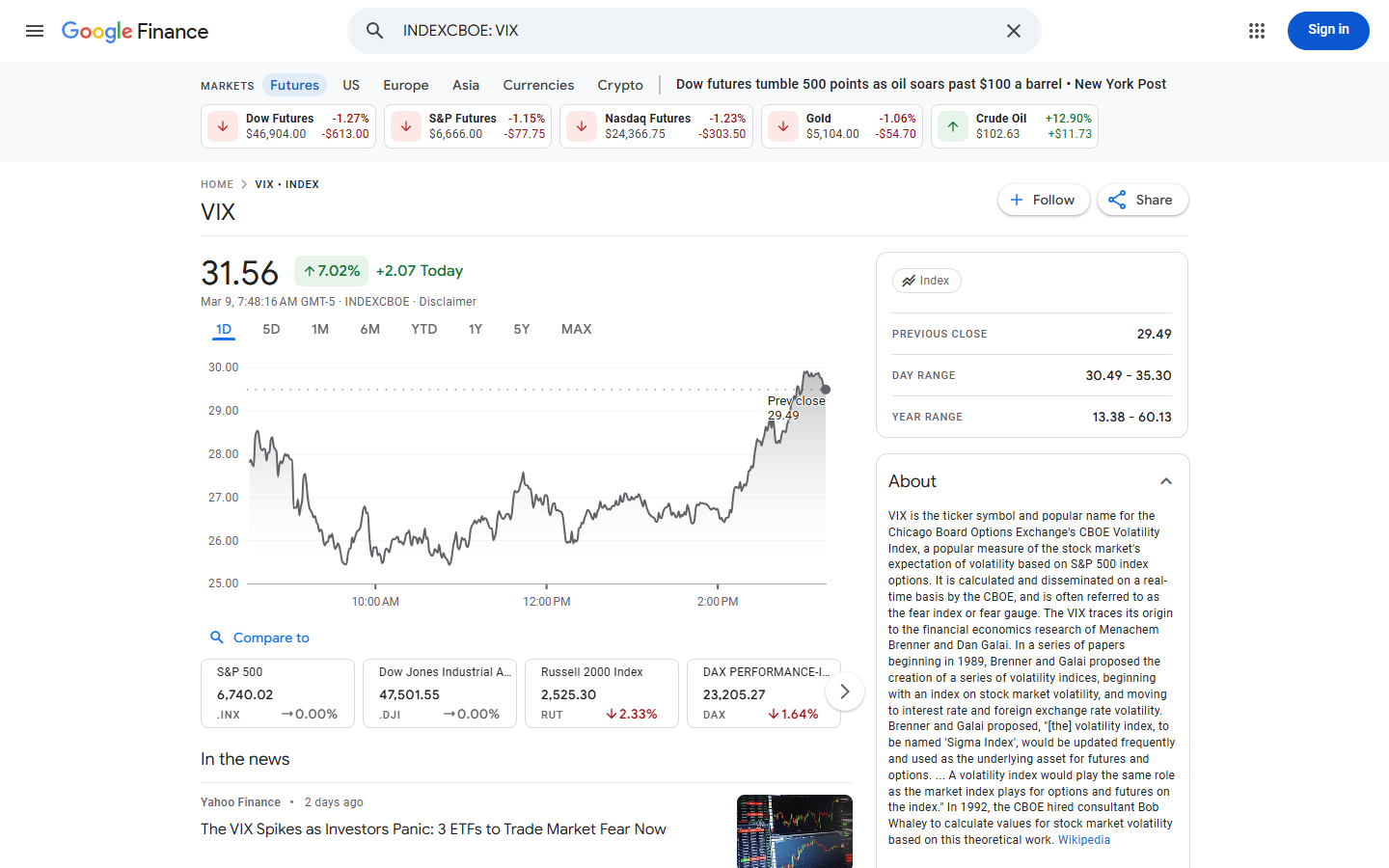Click the Share icon button
The width and height of the screenshot is (1389, 868).
point(1118,200)
